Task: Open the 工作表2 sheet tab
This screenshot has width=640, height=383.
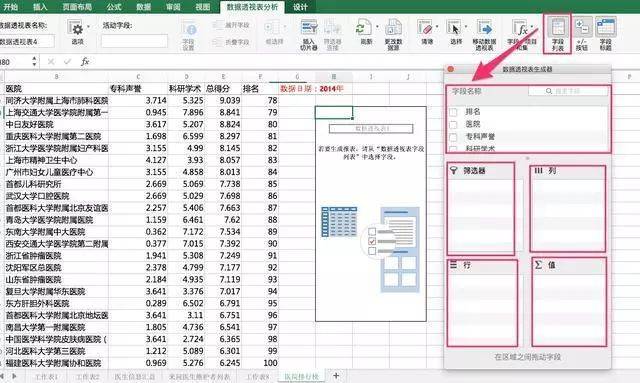Action: click(x=87, y=376)
